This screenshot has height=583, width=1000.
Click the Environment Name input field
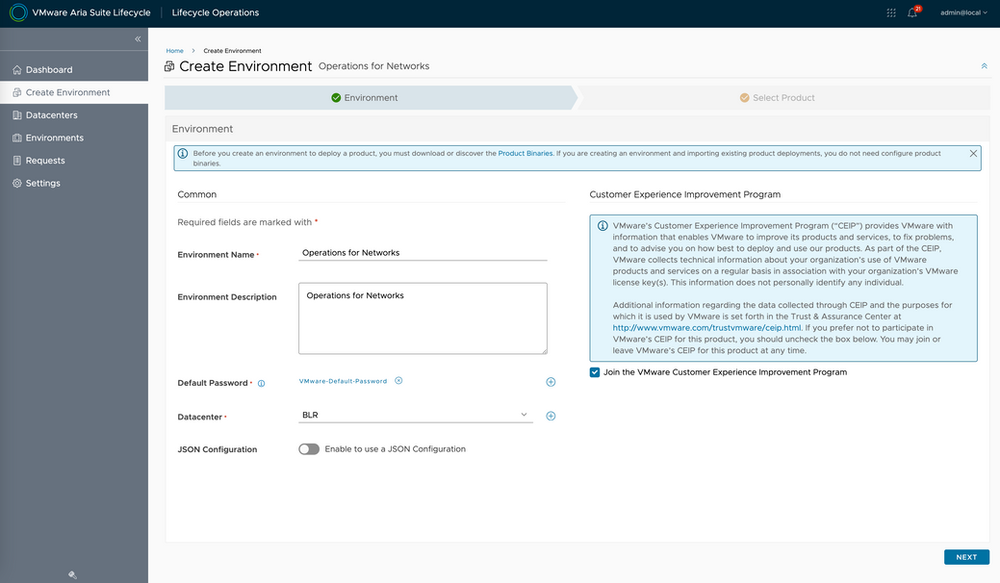423,253
